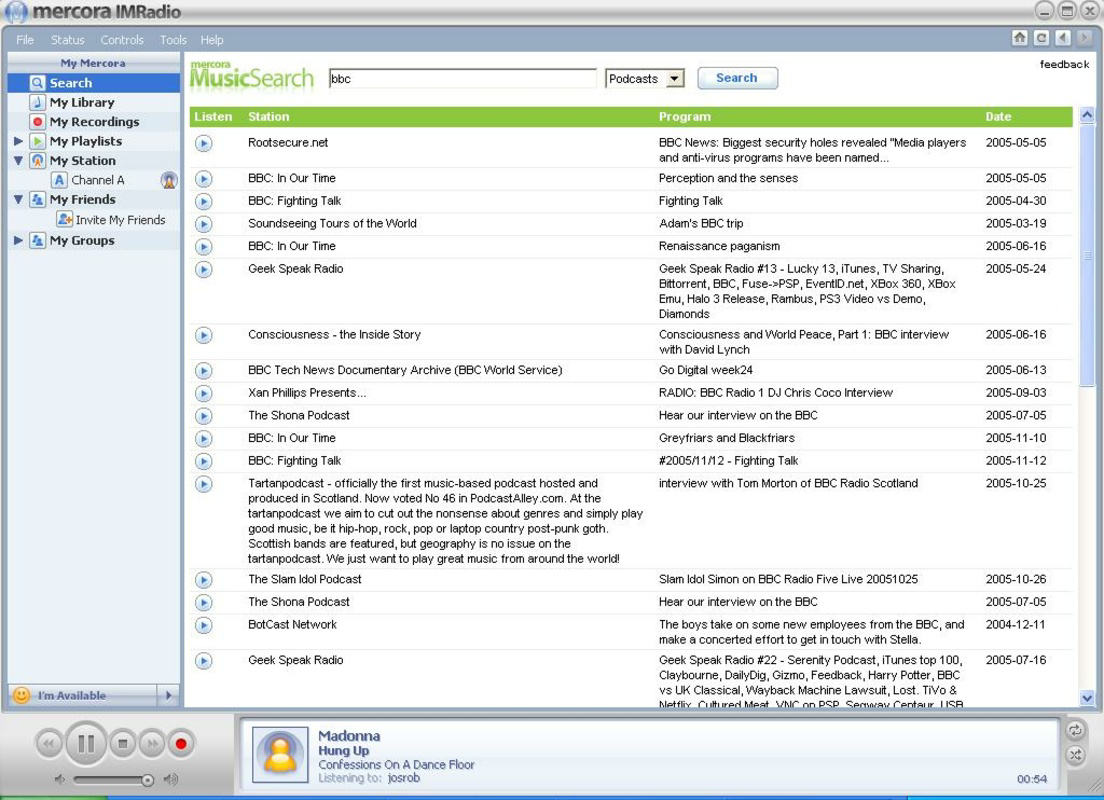The width and height of the screenshot is (1104, 800).
Task: Sort results by Program column header
Action: (684, 117)
